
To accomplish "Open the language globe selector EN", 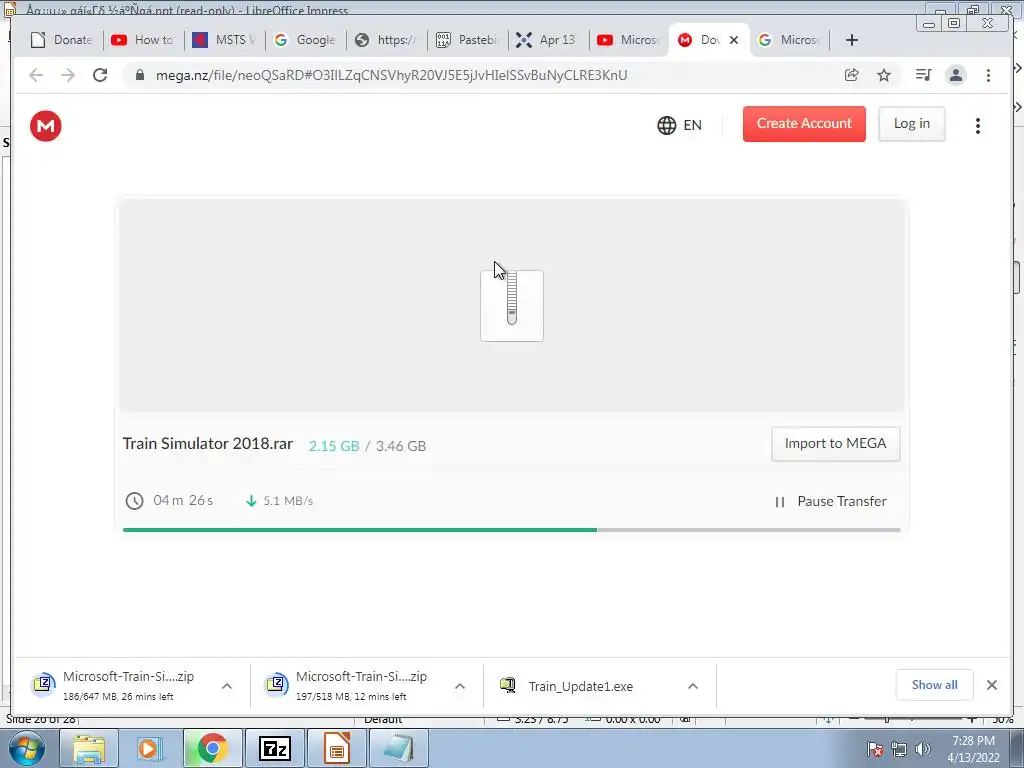I will tap(679, 125).
